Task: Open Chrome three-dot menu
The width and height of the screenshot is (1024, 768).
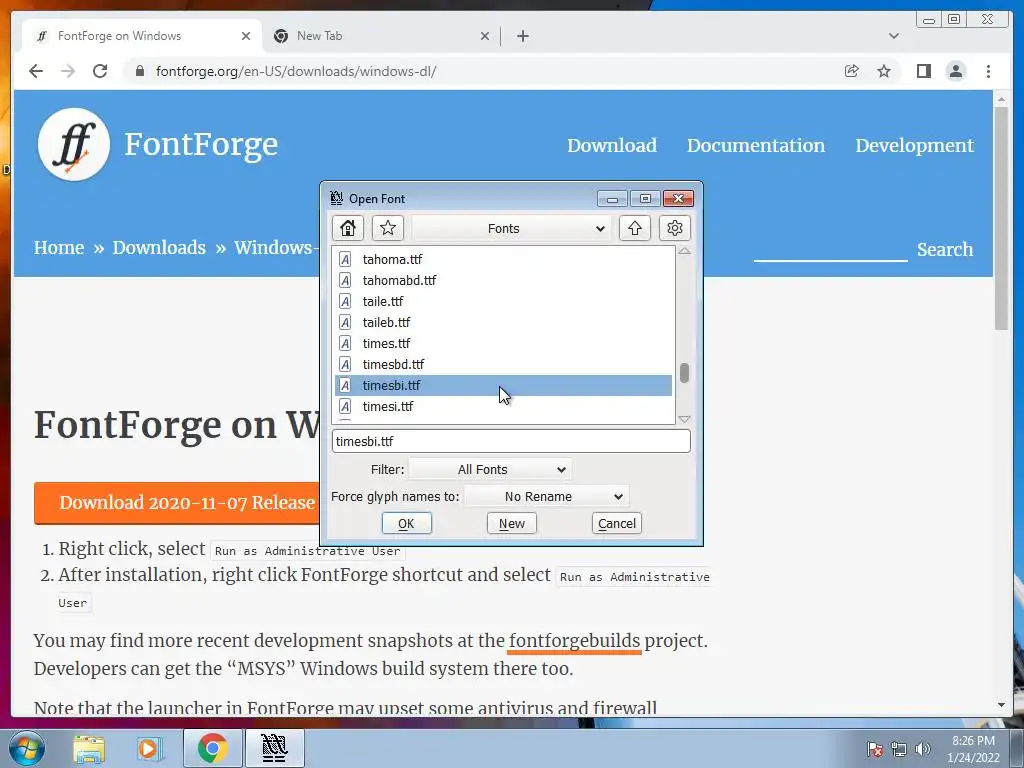Action: pyautogui.click(x=988, y=71)
